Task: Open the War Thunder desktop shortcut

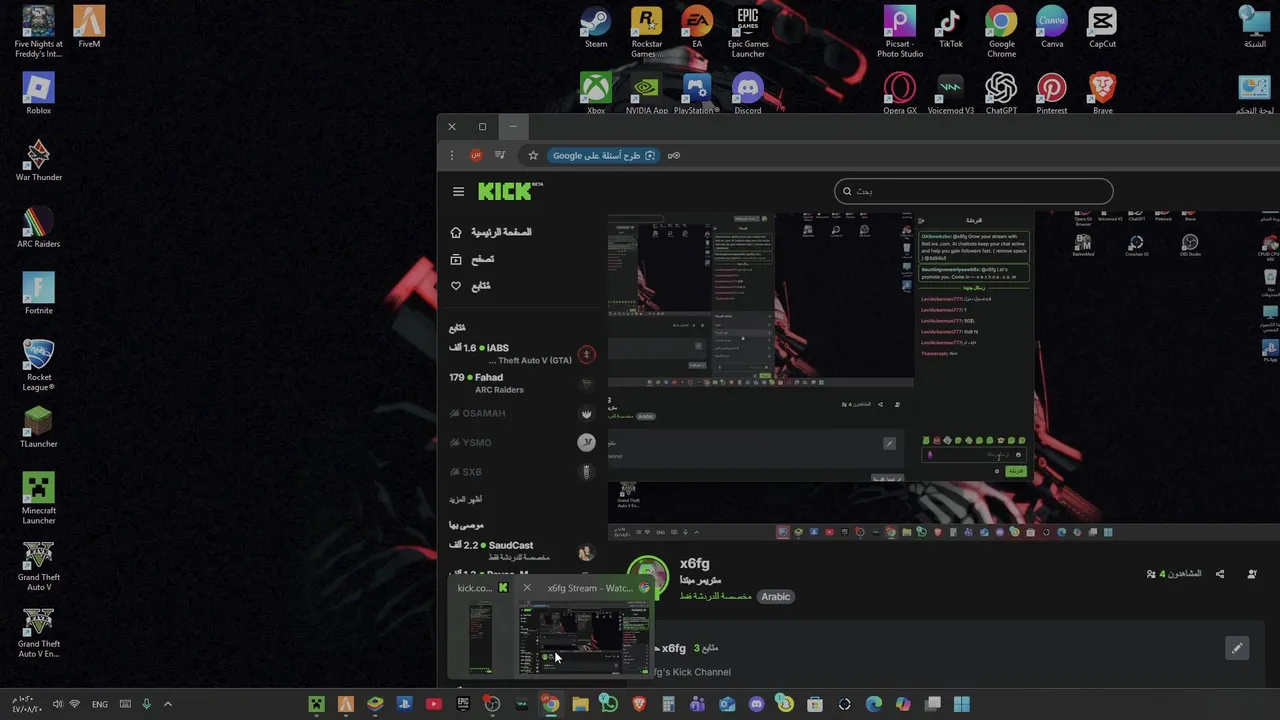Action: (39, 160)
